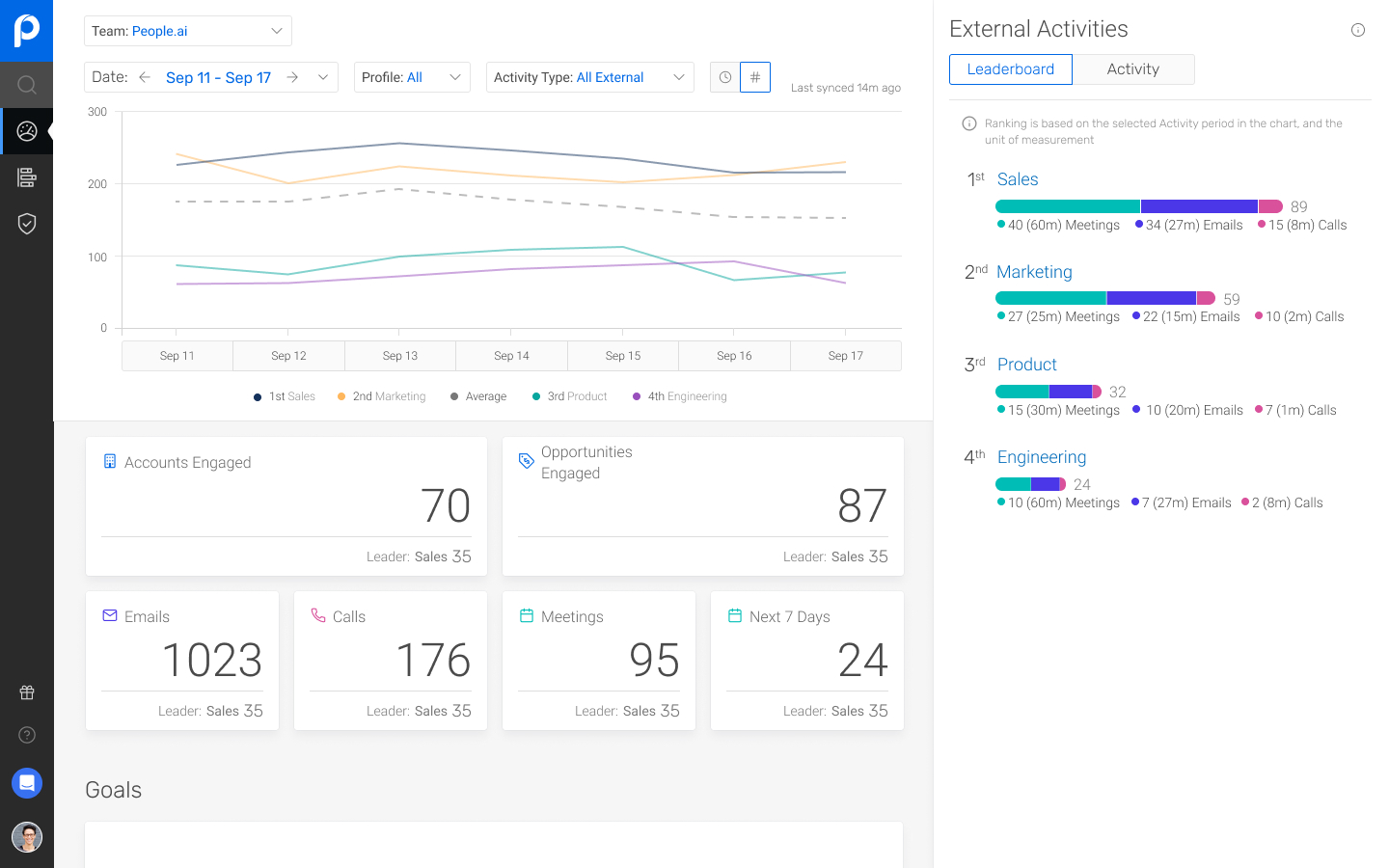Open the Activity Type dropdown
The image size is (1389, 868).
point(590,77)
